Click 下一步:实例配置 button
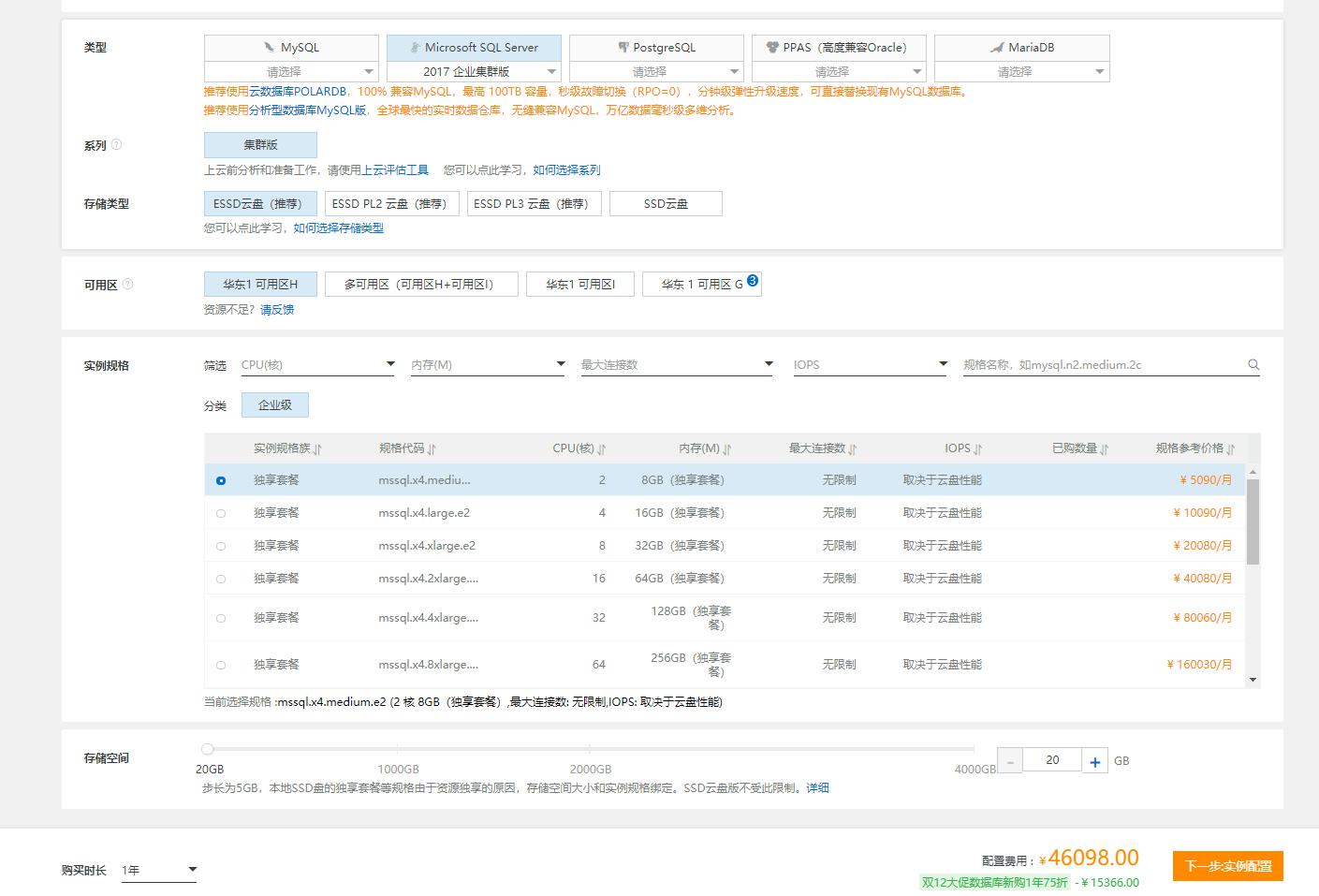1319x896 pixels. (x=1228, y=866)
